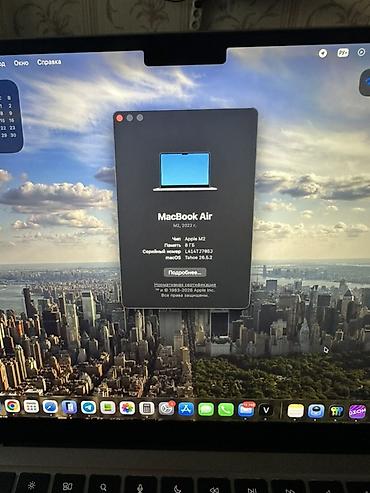This screenshot has width=370, height=493.
Task: Click the "8 ГБ" memory value
Action: (x=190, y=245)
